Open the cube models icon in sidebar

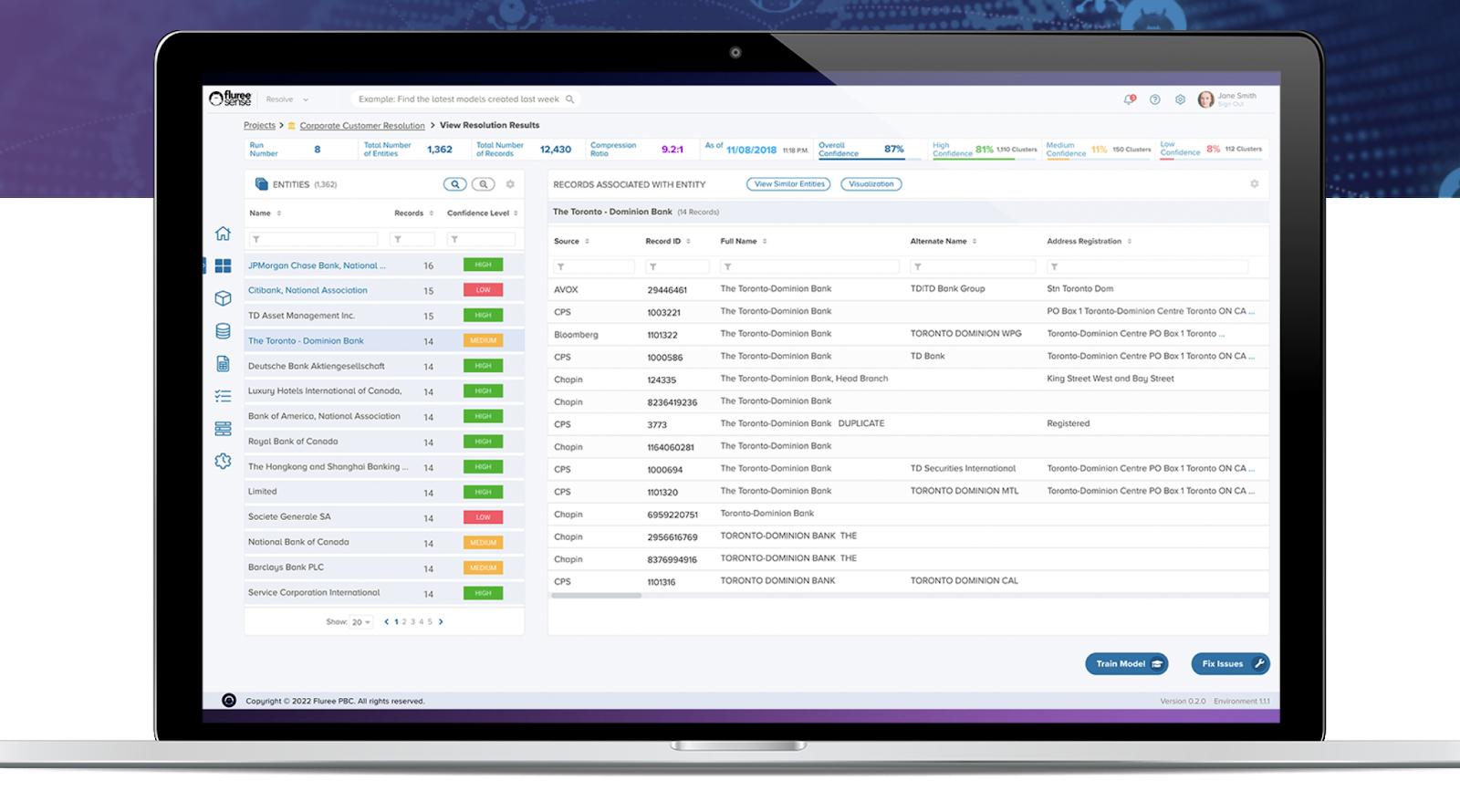pos(223,298)
